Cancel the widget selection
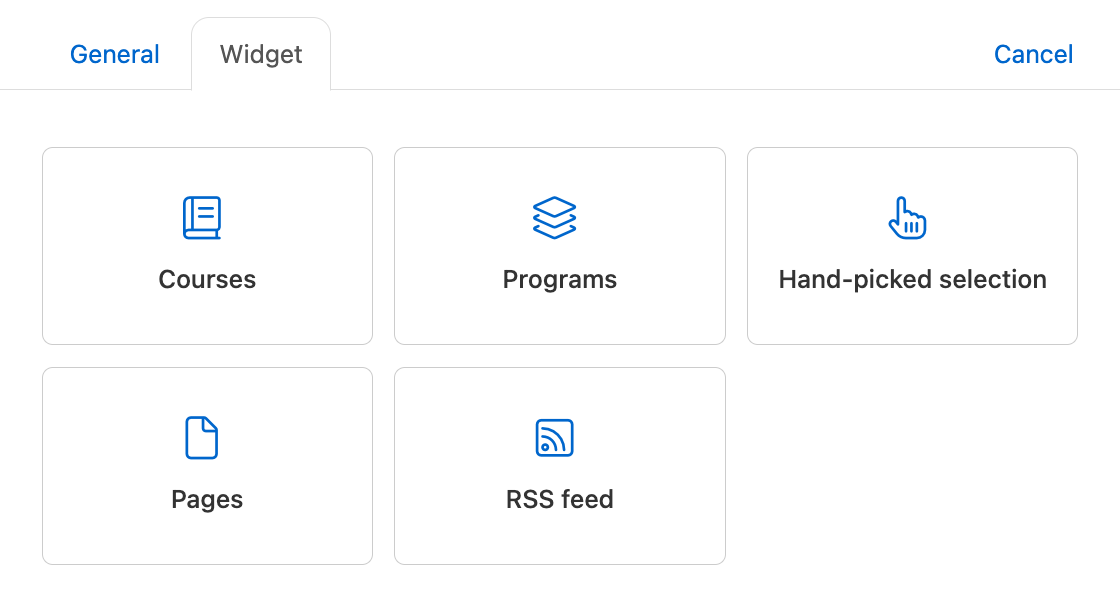 pos(1033,54)
